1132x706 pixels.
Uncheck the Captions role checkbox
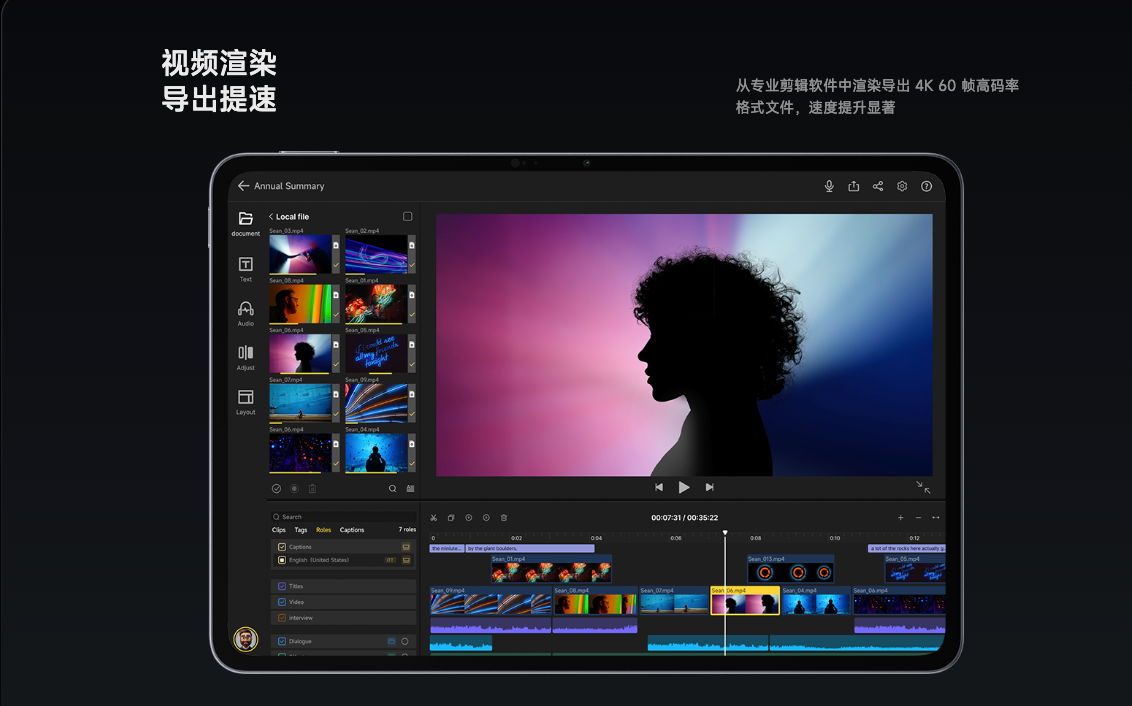282,547
